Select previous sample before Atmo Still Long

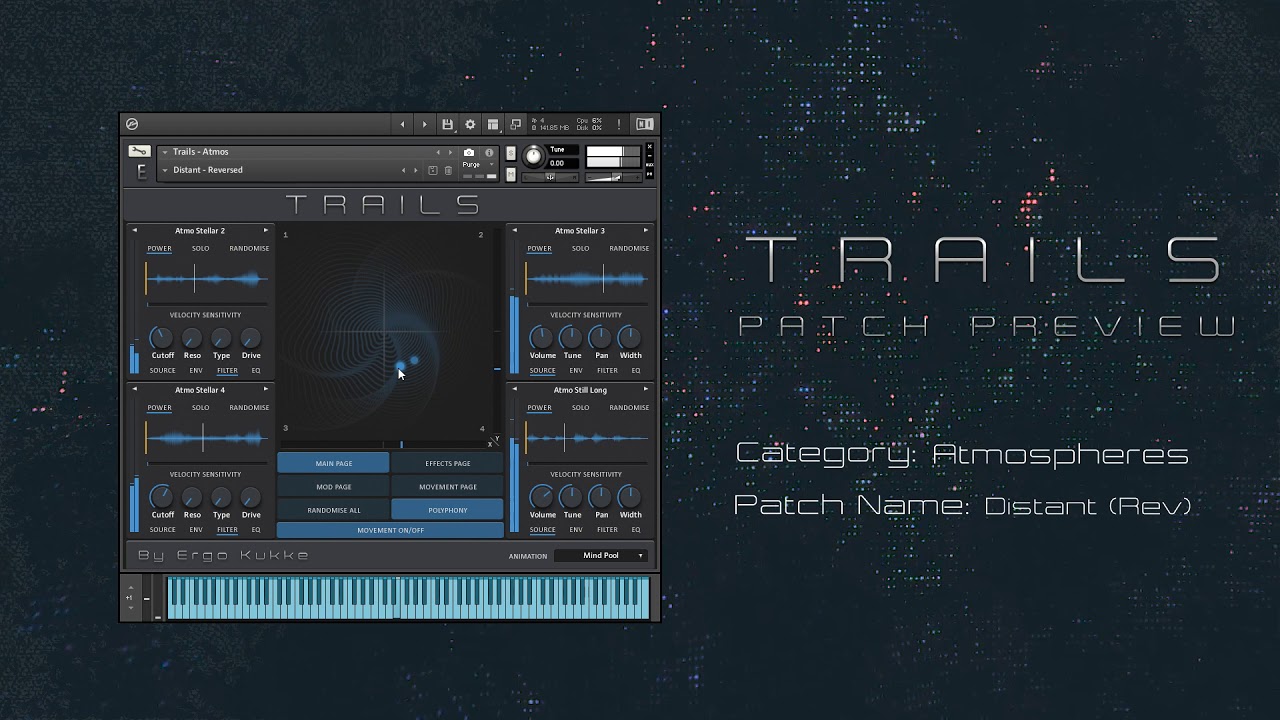coord(514,389)
